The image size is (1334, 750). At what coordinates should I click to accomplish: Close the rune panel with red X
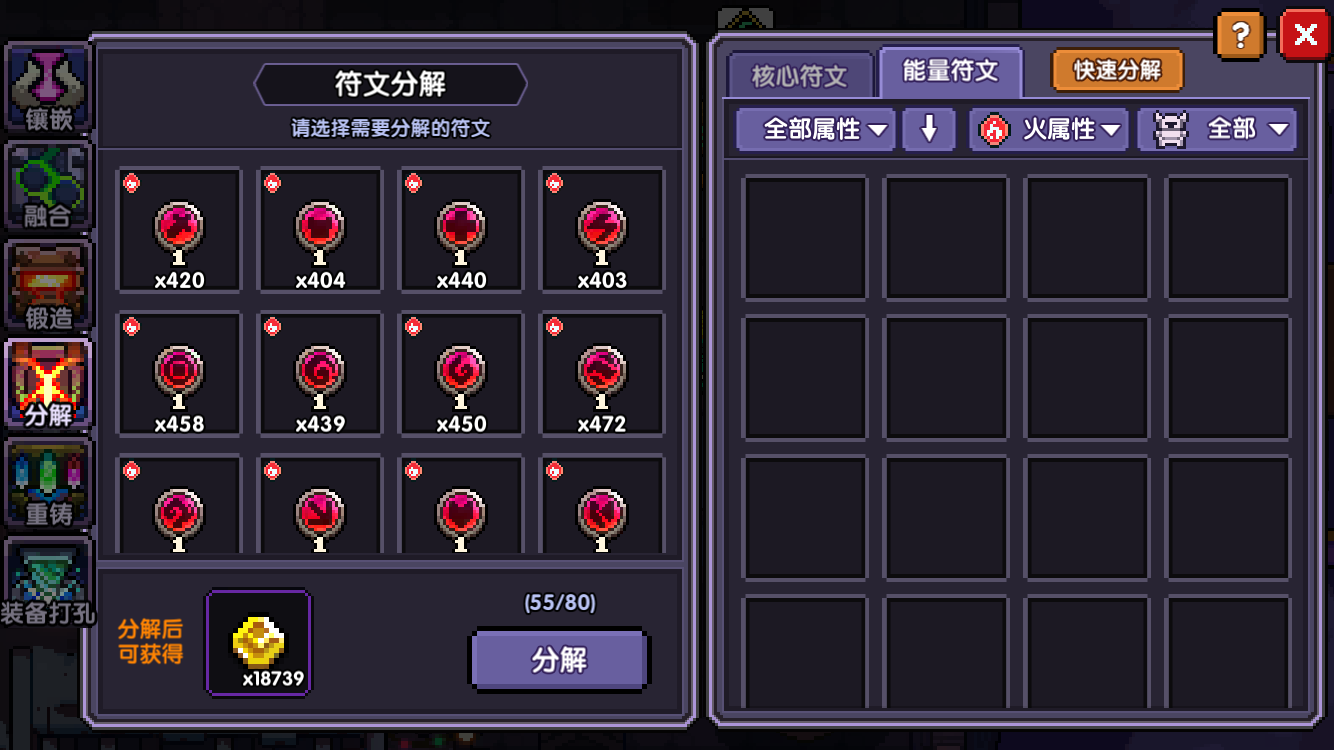click(x=1305, y=36)
